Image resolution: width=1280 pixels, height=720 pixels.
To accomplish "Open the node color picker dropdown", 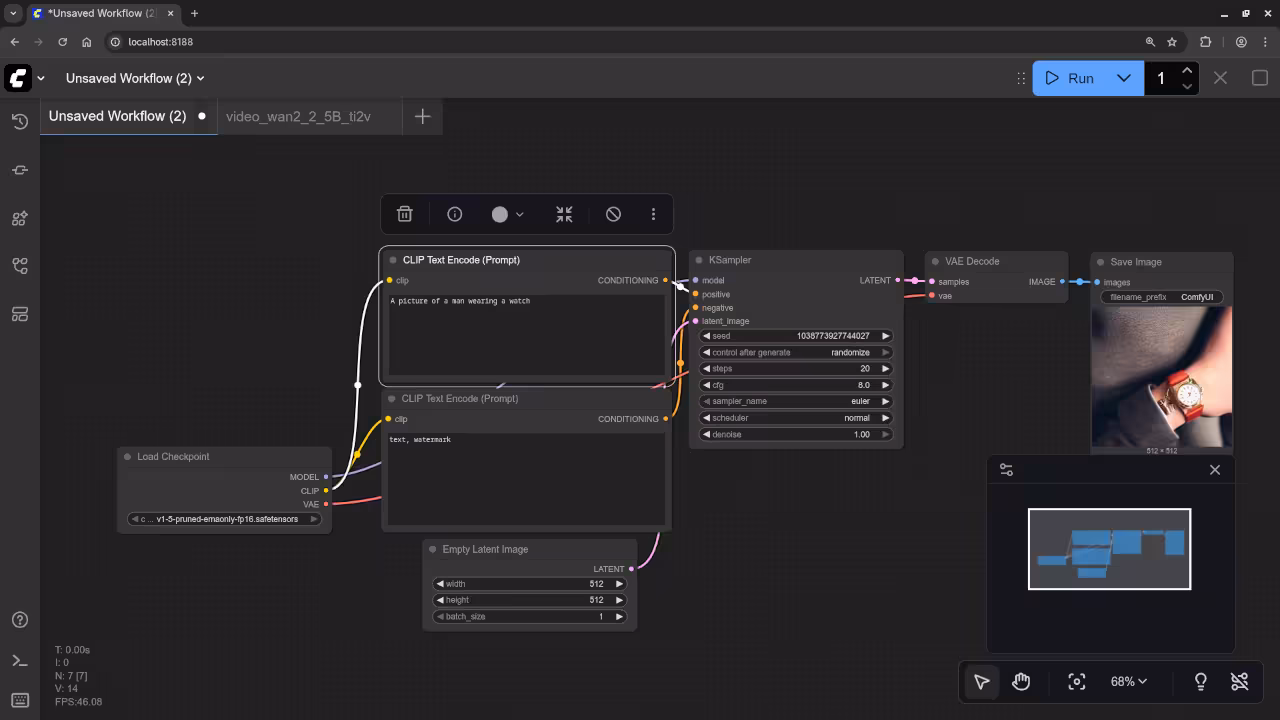I will tap(507, 214).
